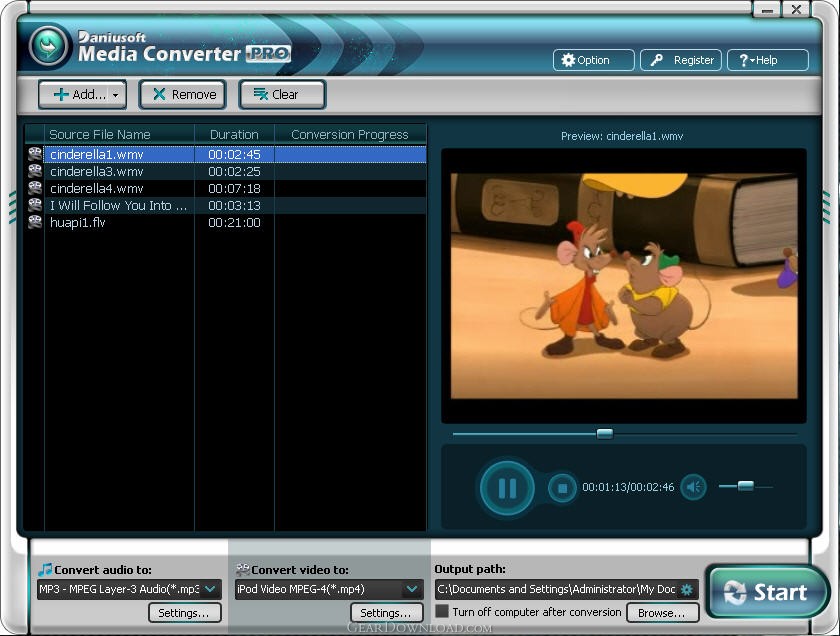Mute the preview audio speaker icon
The image size is (840, 636).
click(x=693, y=487)
